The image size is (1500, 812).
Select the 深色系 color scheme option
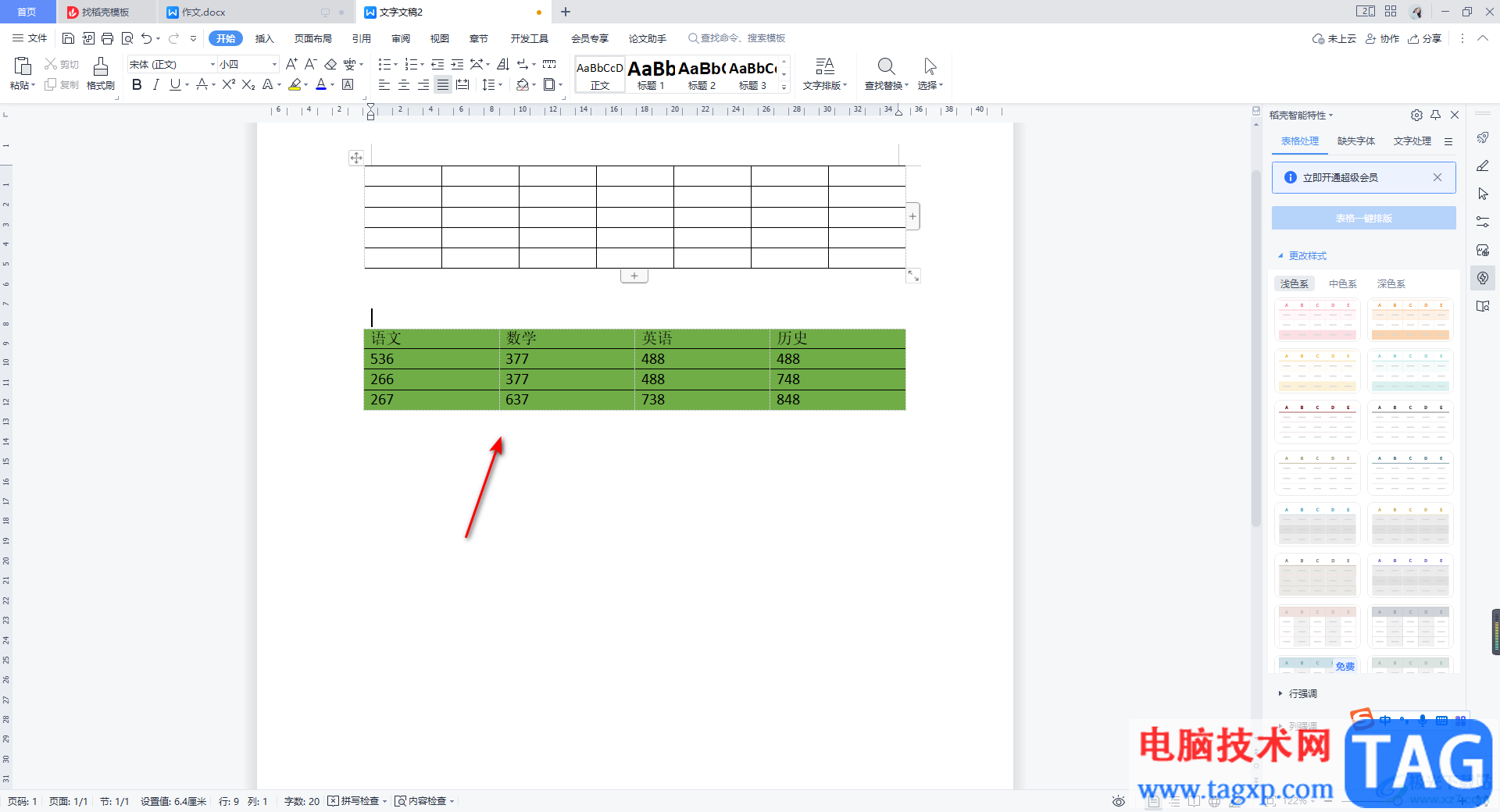point(1391,283)
